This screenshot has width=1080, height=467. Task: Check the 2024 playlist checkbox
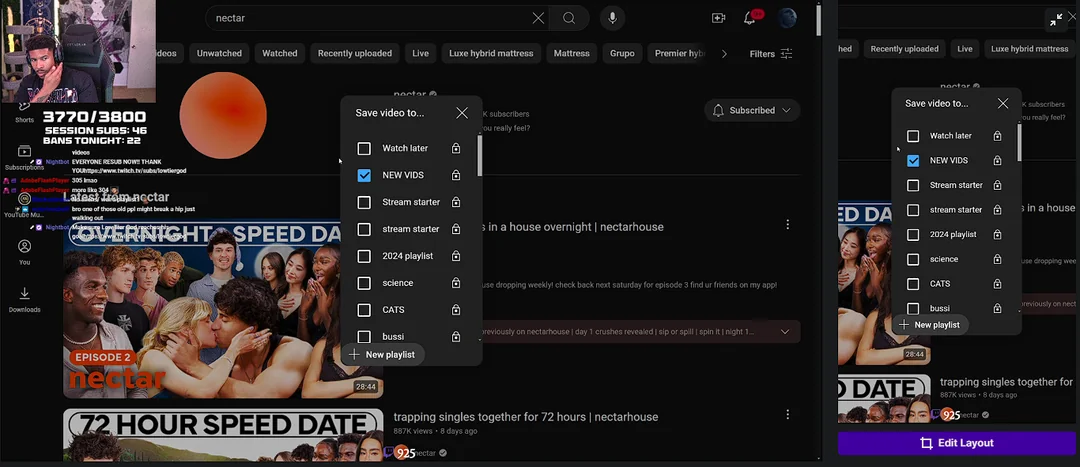[x=364, y=256]
